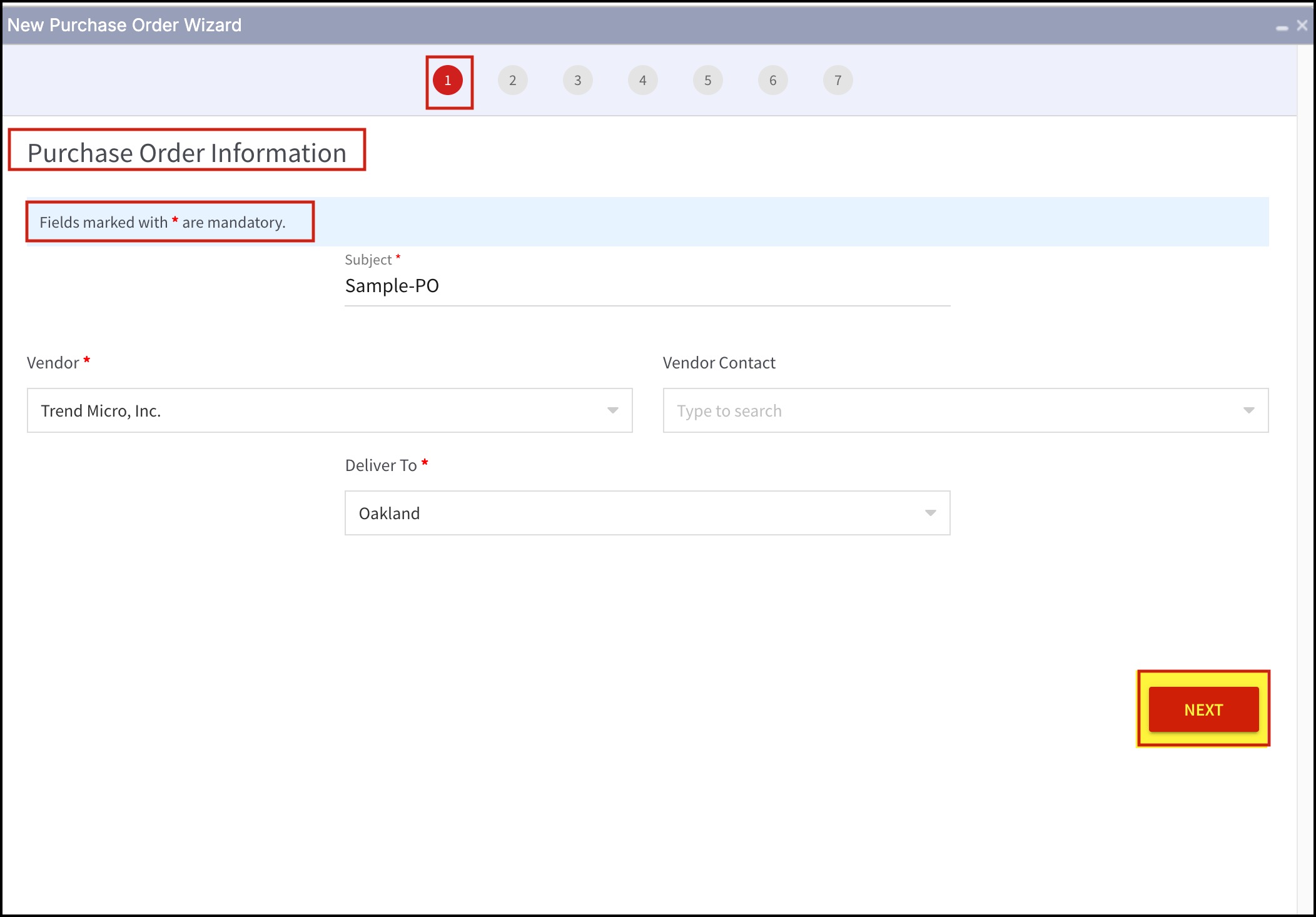Open the Vendor Contact dropdown arrow
1316x917 pixels.
click(x=1248, y=410)
